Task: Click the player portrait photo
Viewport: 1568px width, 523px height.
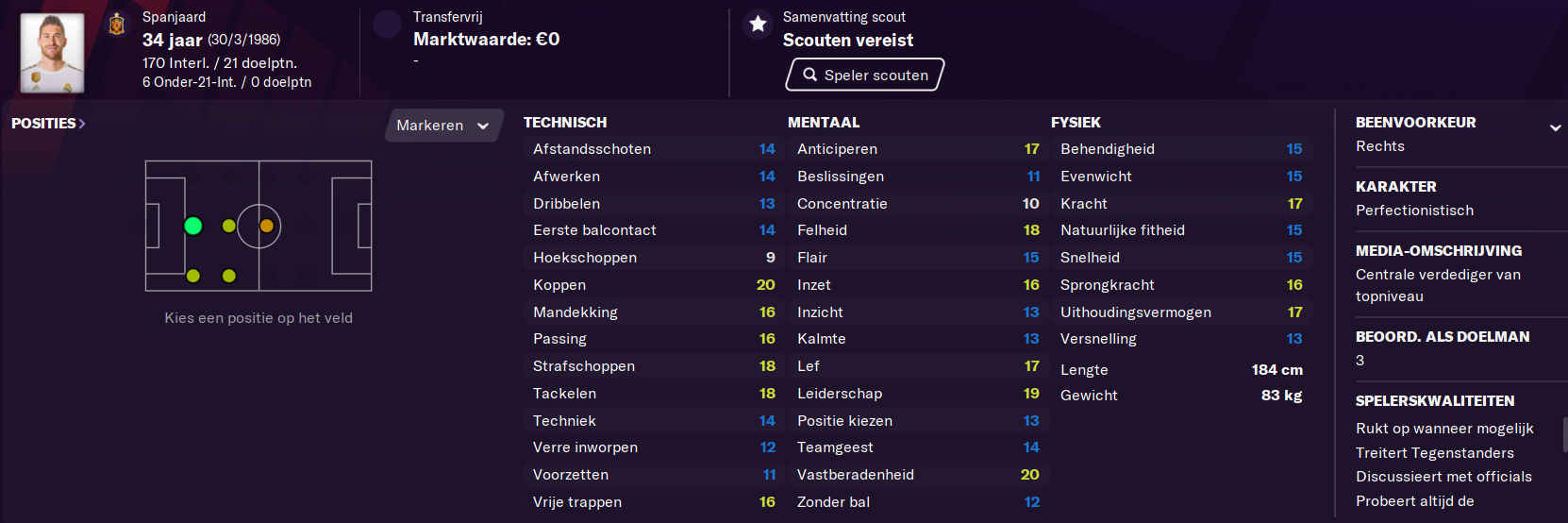Action: point(52,53)
